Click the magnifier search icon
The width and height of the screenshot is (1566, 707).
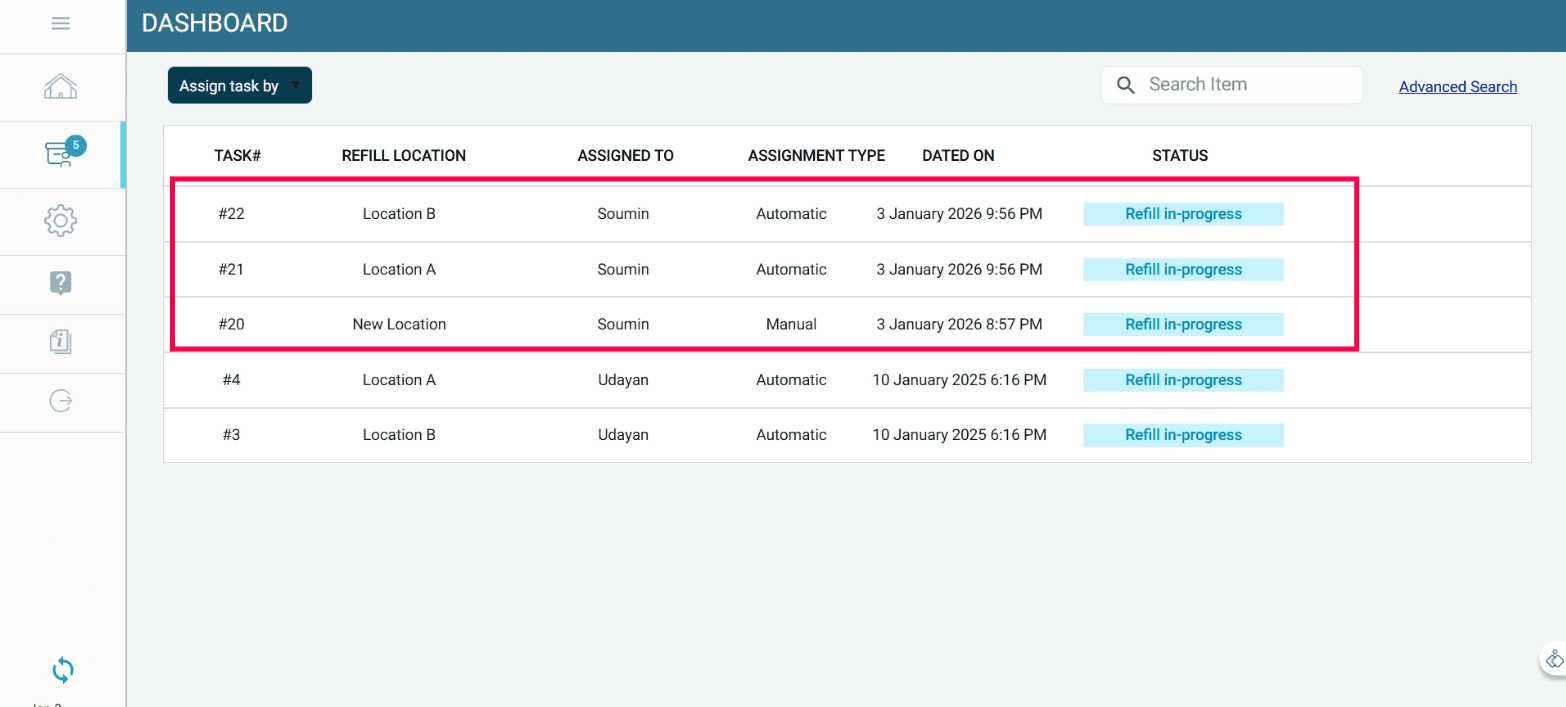click(x=1126, y=85)
